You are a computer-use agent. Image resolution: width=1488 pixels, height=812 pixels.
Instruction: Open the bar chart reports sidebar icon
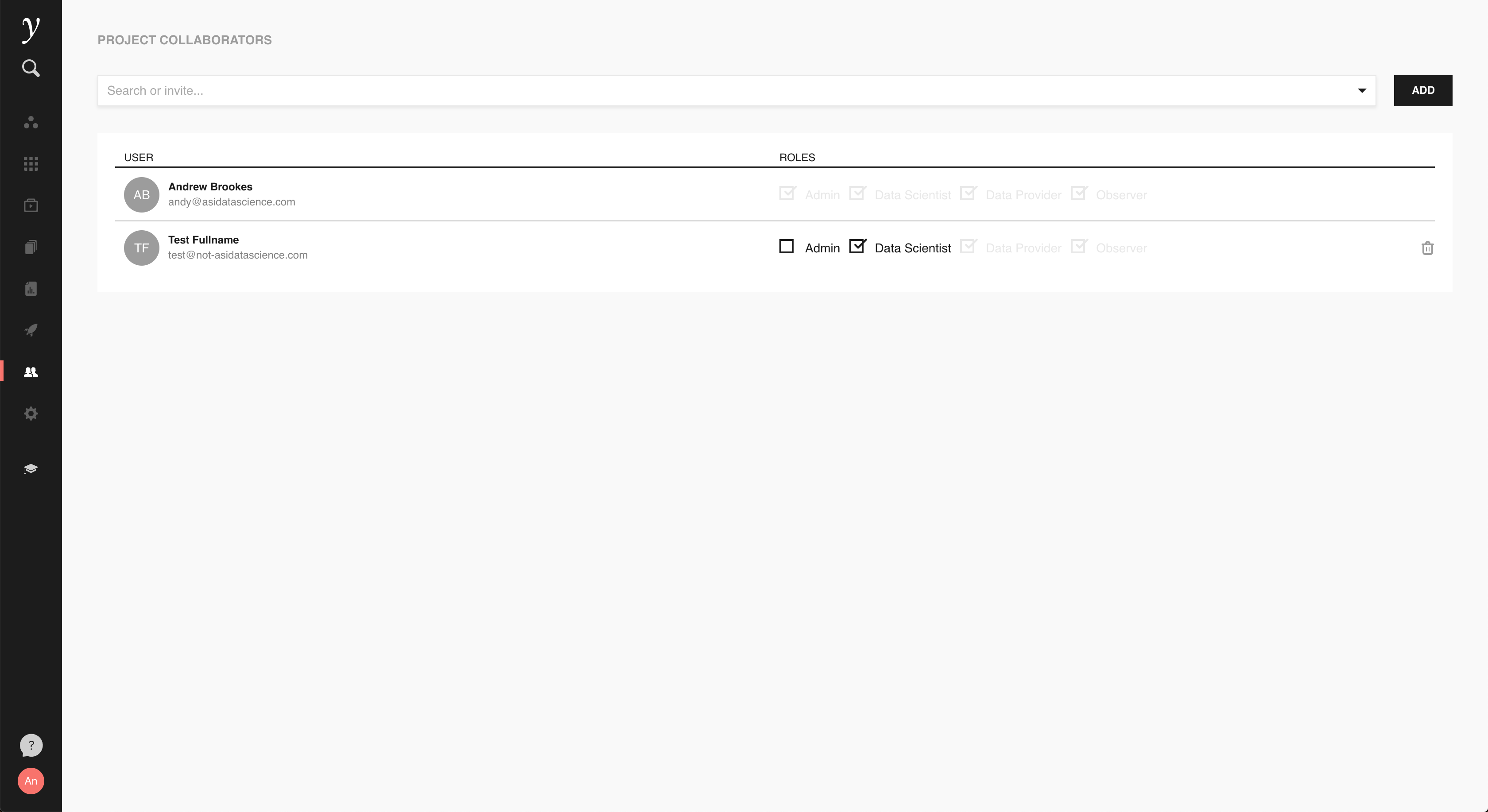[x=31, y=289]
